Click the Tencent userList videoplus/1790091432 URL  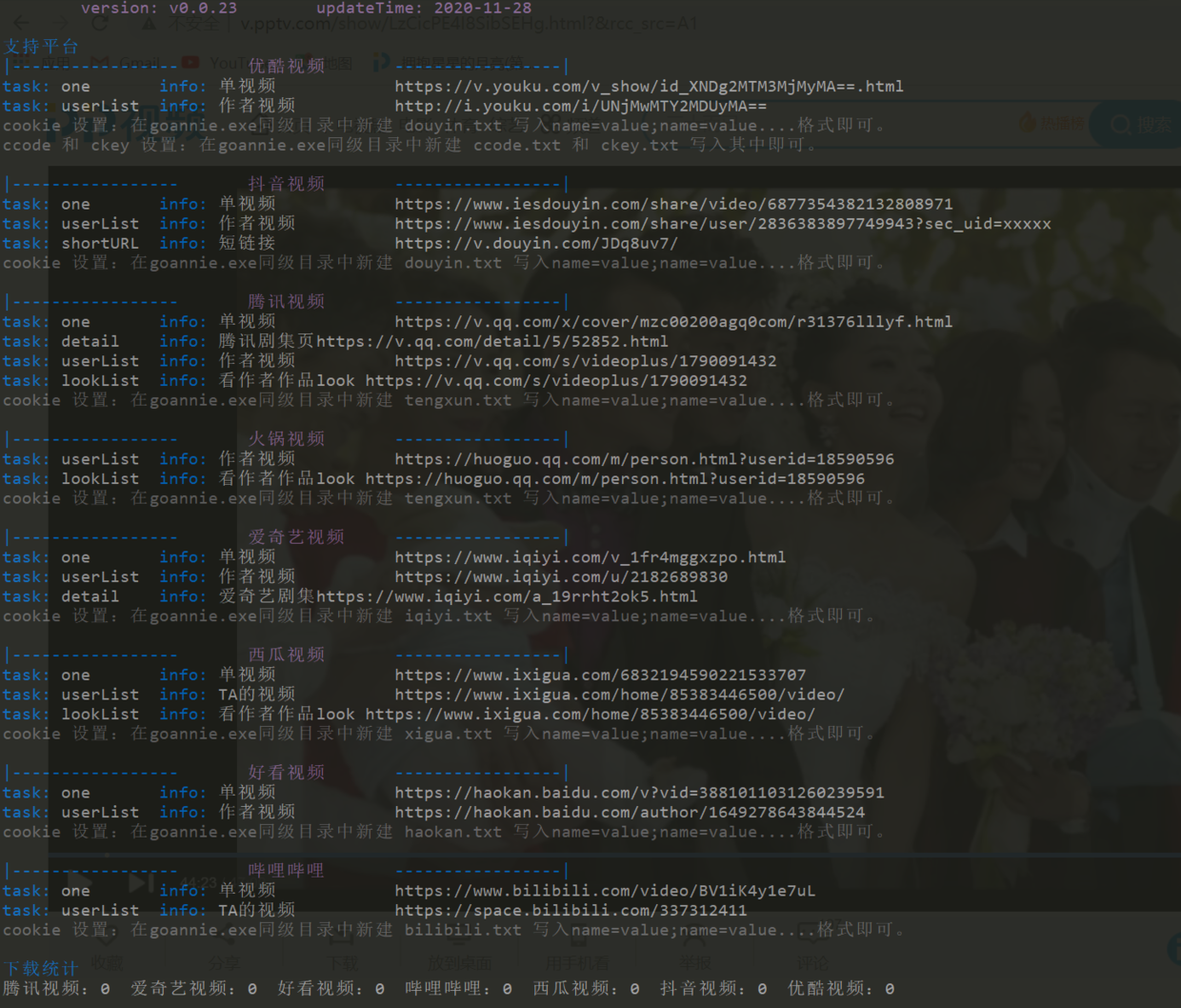(x=586, y=361)
